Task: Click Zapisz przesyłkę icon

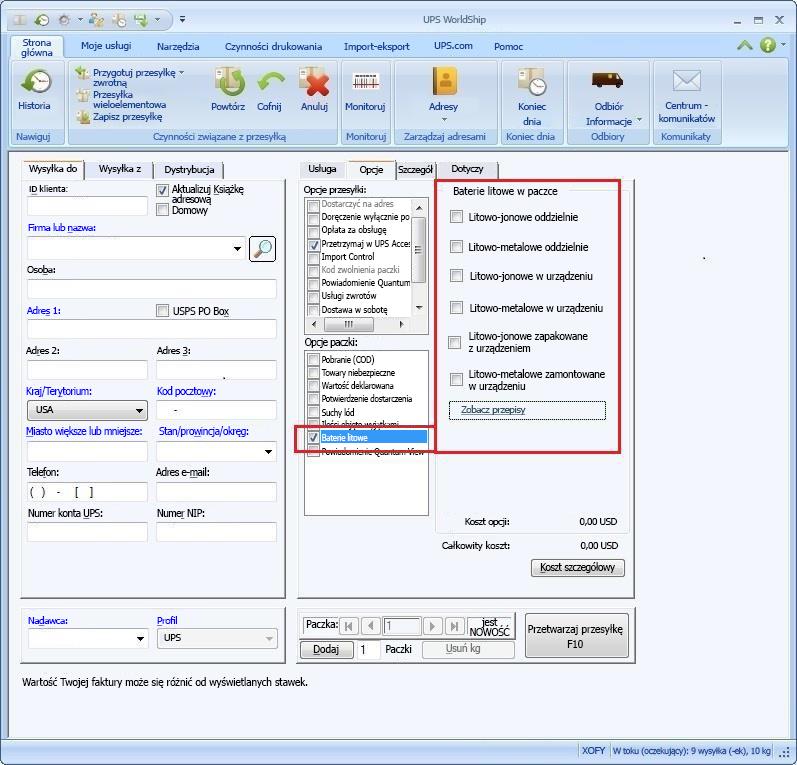Action: (x=83, y=117)
